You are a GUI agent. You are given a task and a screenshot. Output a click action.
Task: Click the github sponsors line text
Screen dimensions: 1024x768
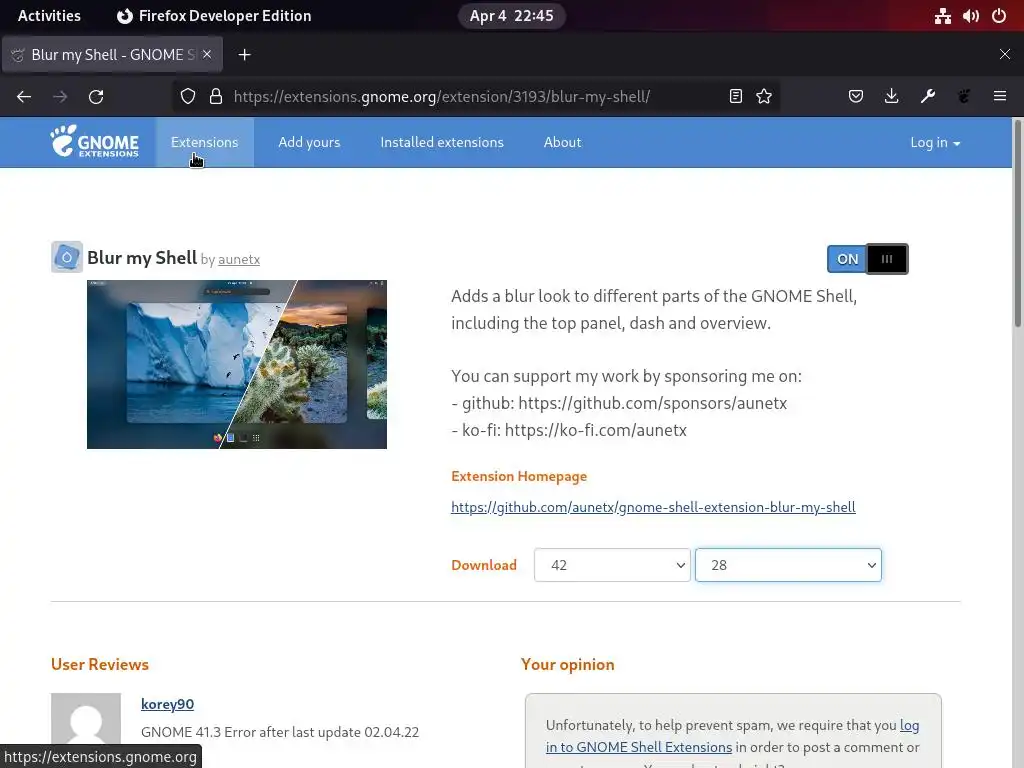(619, 403)
